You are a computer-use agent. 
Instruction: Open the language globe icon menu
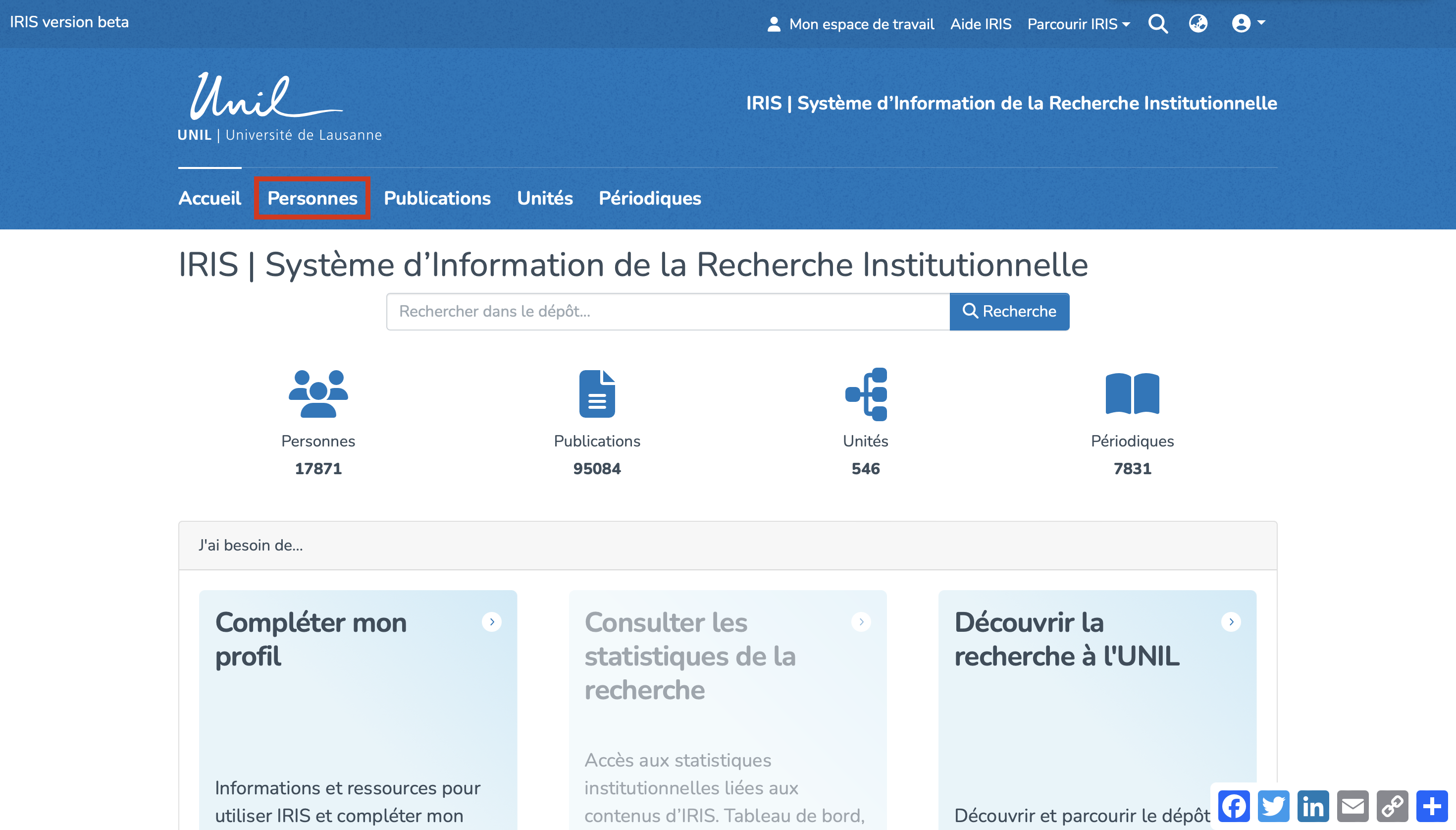[1198, 24]
